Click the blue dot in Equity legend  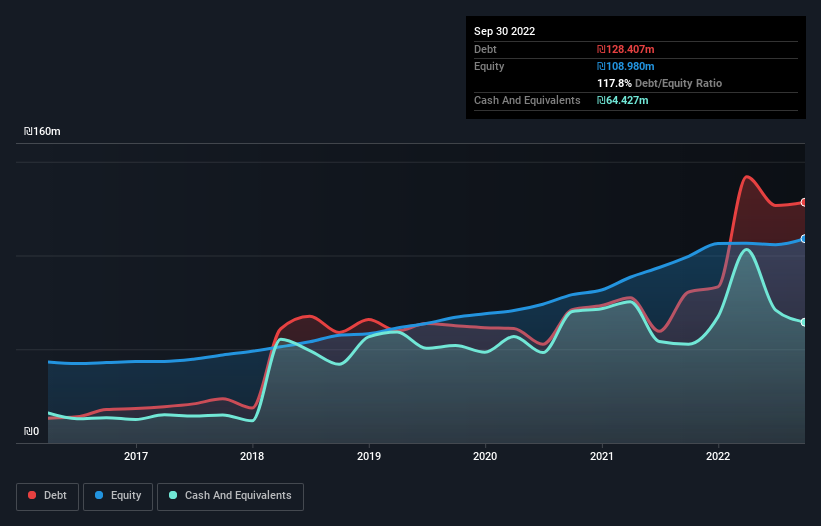click(x=99, y=495)
